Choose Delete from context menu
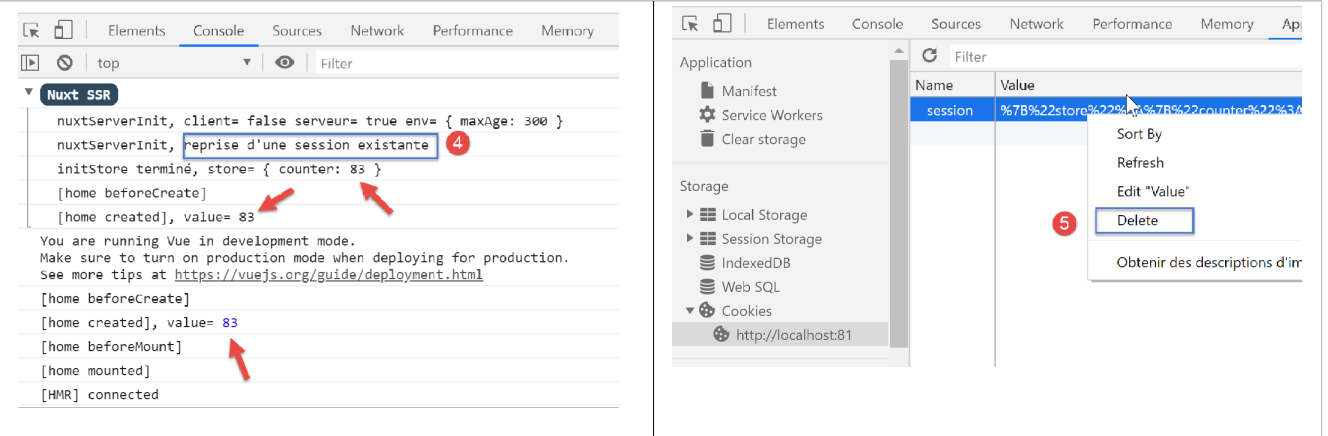Viewport: 1328px width, 436px height. click(1137, 220)
